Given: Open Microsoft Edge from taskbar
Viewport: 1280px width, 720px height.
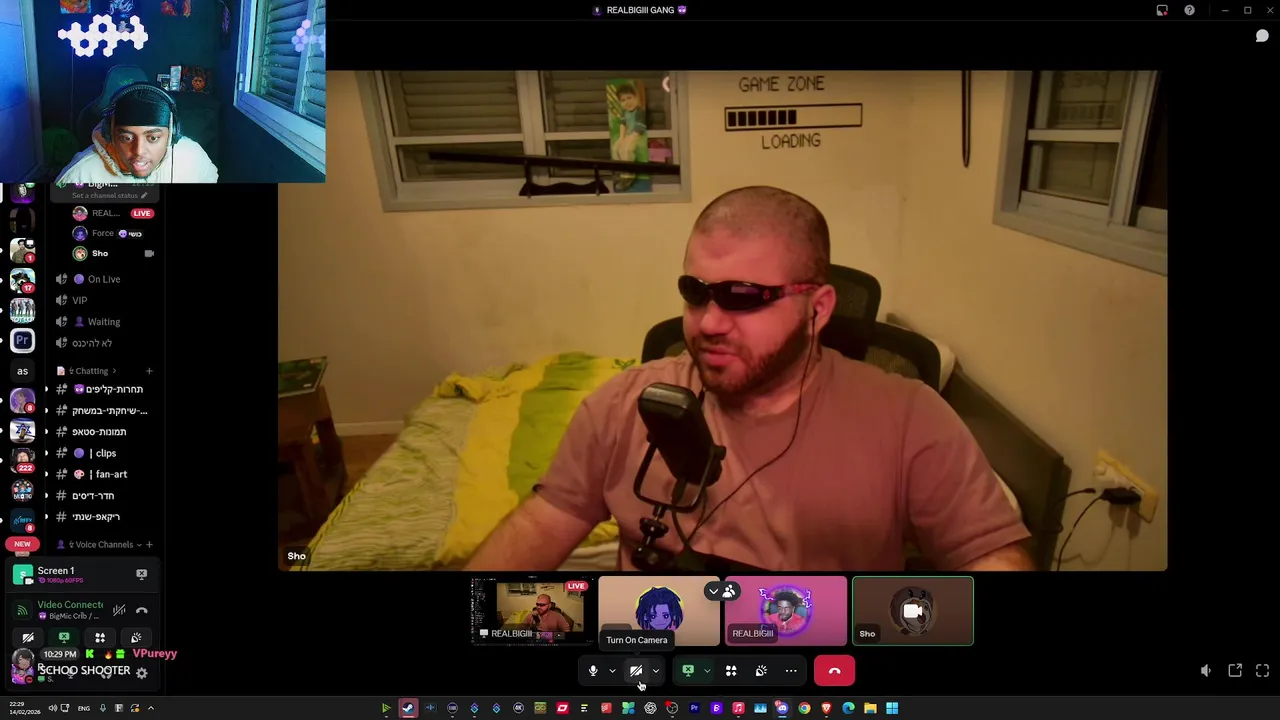Looking at the screenshot, I should point(848,708).
